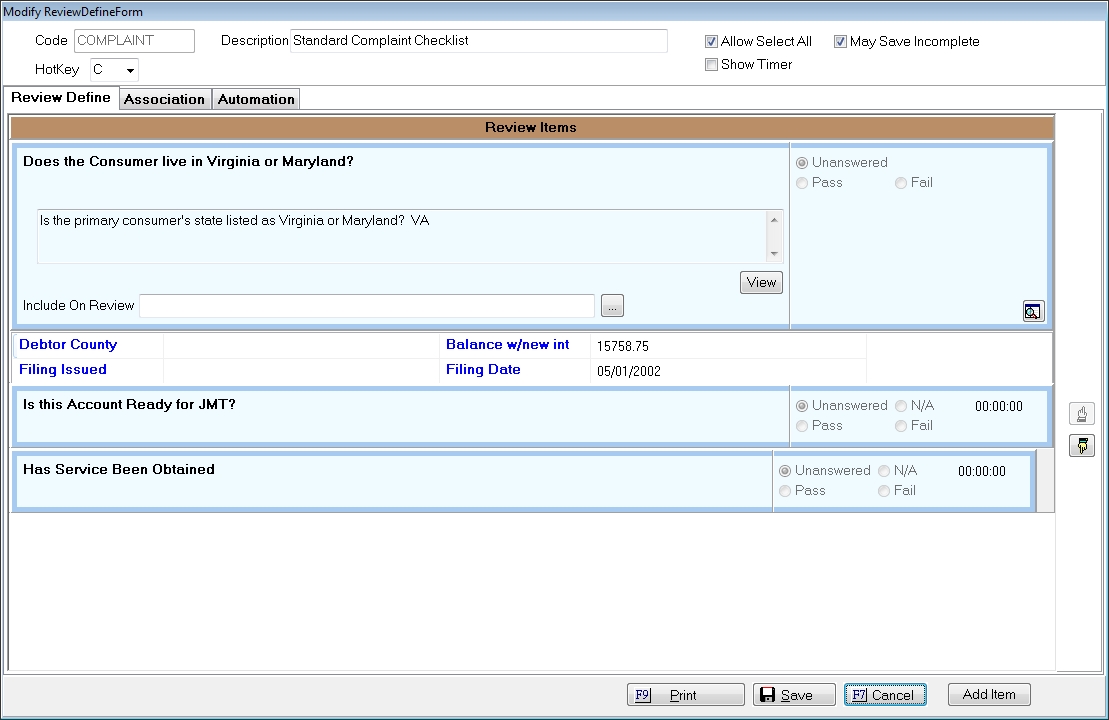Image resolution: width=1109 pixels, height=720 pixels.
Task: Click the Save button with floppy disk icon
Action: point(793,695)
